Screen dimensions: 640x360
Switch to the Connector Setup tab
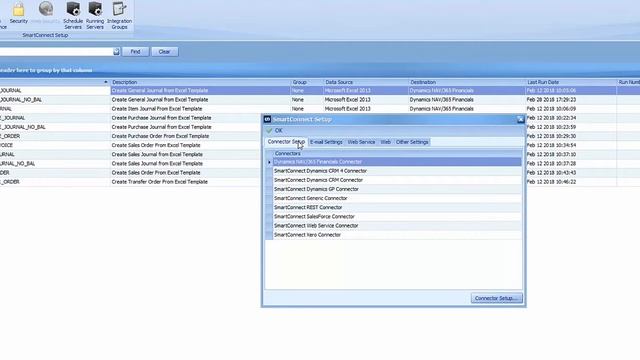tap(286, 142)
